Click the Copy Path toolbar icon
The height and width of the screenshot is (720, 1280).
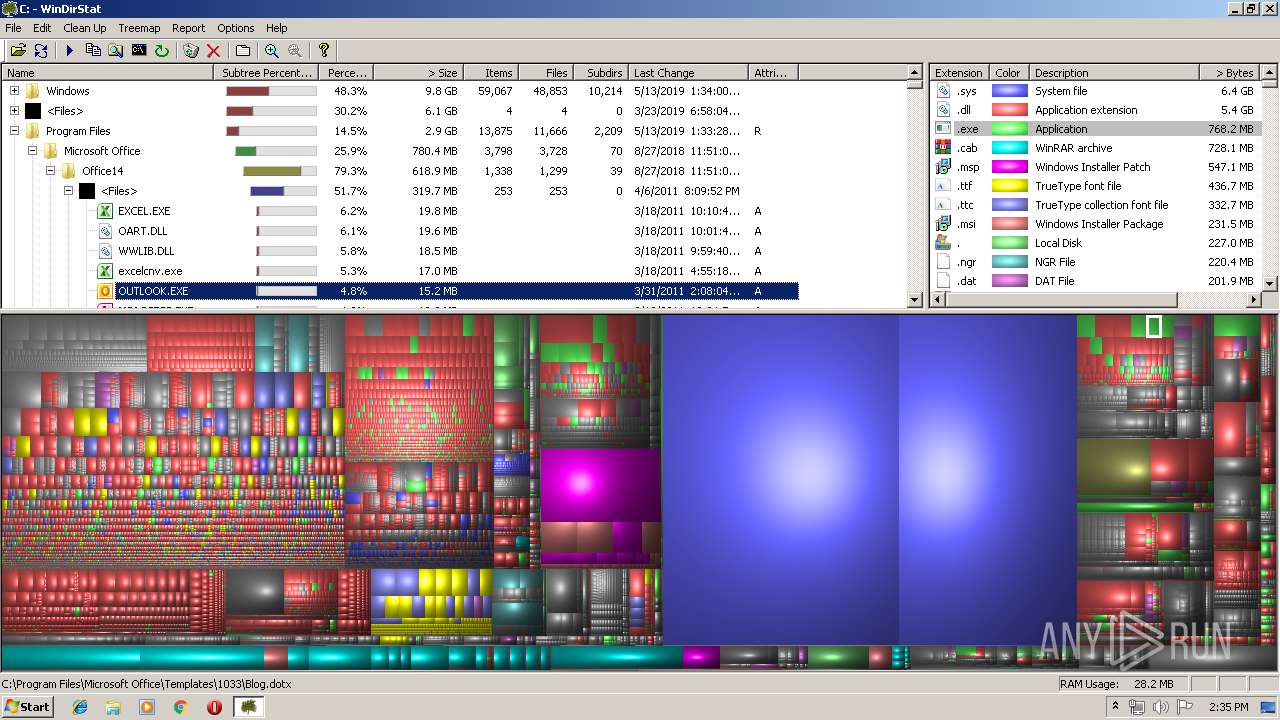coord(93,50)
